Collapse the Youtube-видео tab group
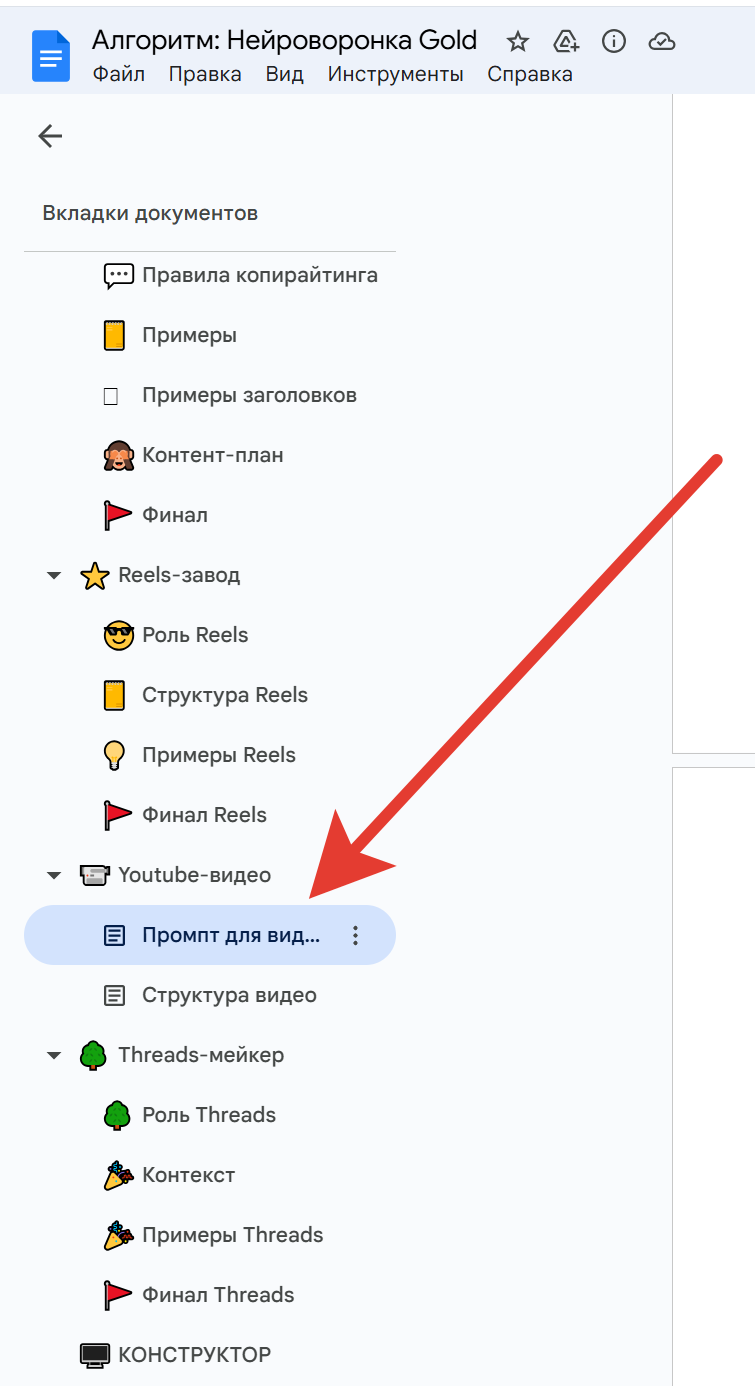The width and height of the screenshot is (755, 1386). (x=54, y=875)
